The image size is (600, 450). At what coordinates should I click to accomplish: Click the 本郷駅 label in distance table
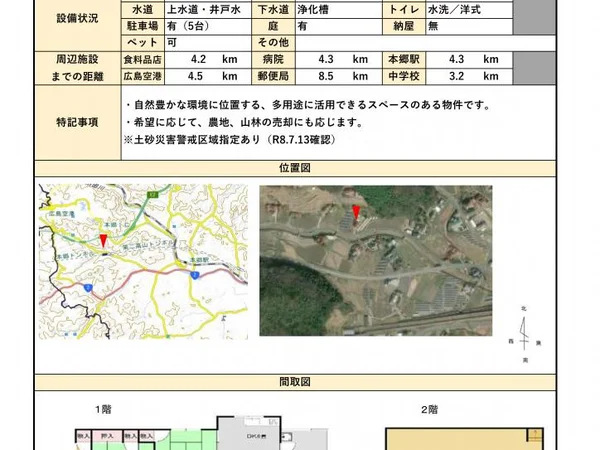(x=404, y=60)
